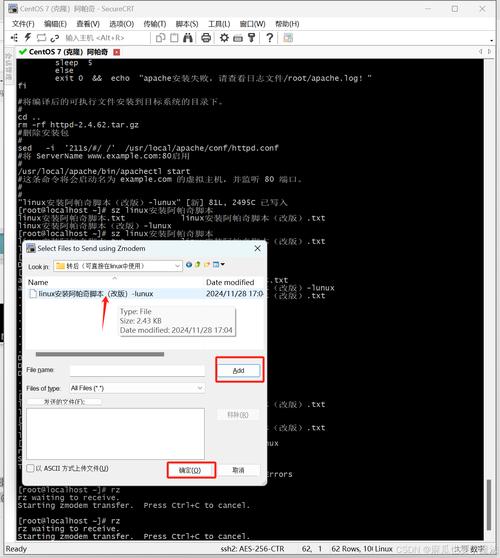Click the horizontal scrollbar in file list

(x=100, y=354)
